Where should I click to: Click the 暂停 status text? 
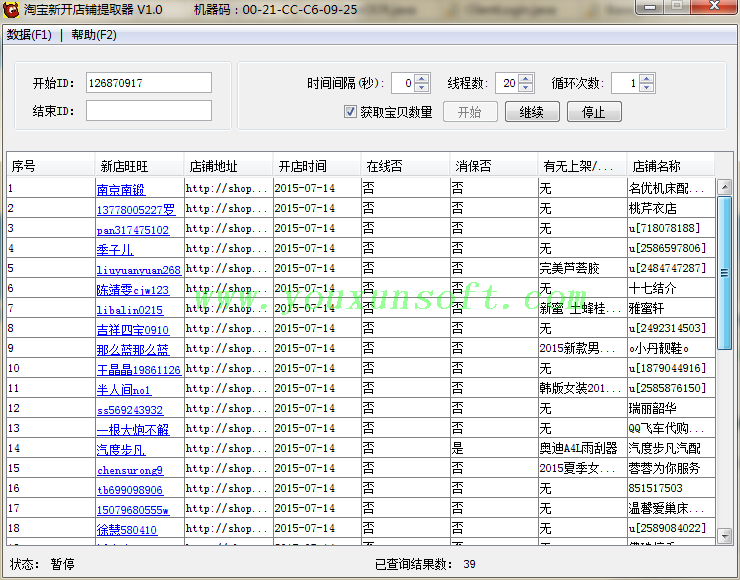click(x=62, y=564)
